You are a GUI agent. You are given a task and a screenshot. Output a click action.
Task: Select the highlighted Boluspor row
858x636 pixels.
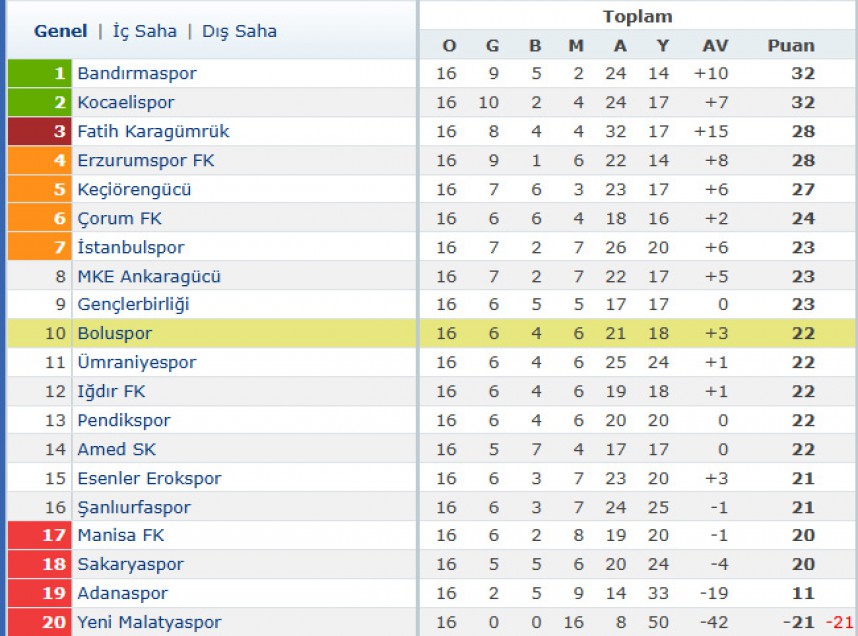(x=431, y=333)
